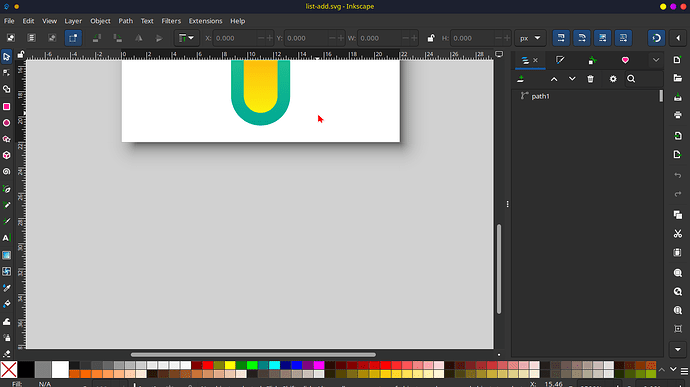Image resolution: width=690 pixels, height=387 pixels.
Task: Delete selected layer with trash icon
Action: click(591, 79)
